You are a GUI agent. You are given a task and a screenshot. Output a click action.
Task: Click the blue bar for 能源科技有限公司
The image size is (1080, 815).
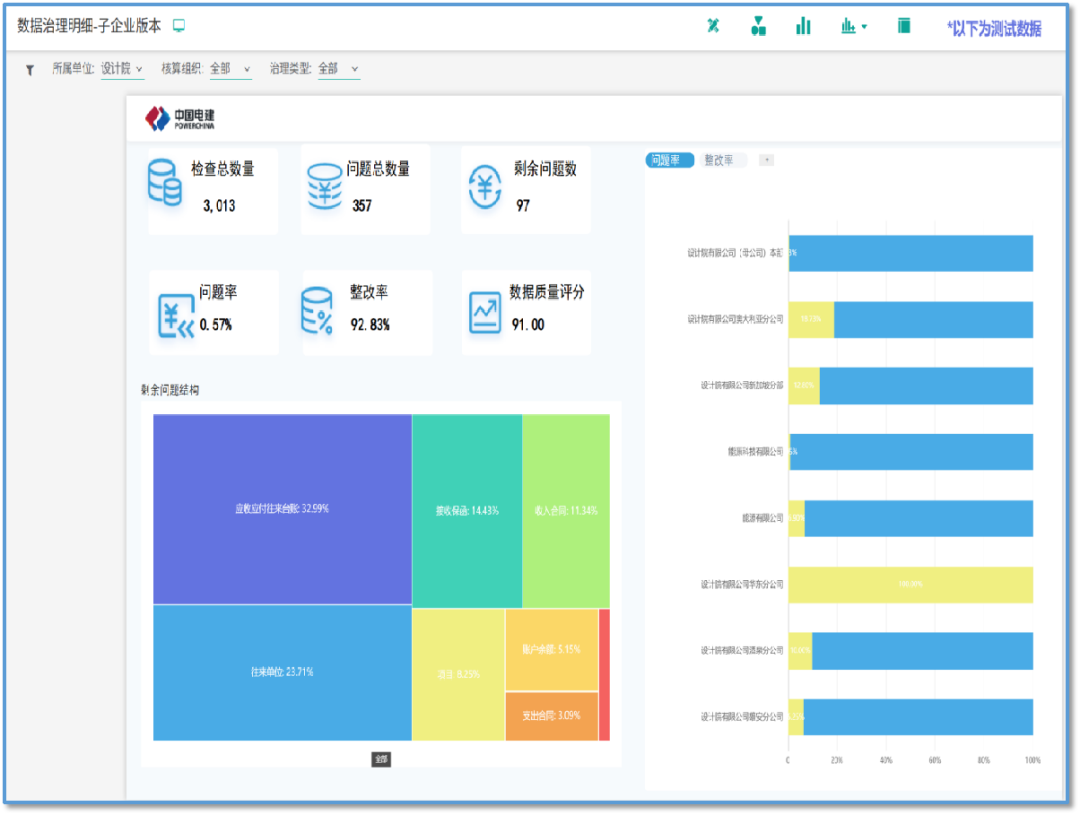(911, 452)
